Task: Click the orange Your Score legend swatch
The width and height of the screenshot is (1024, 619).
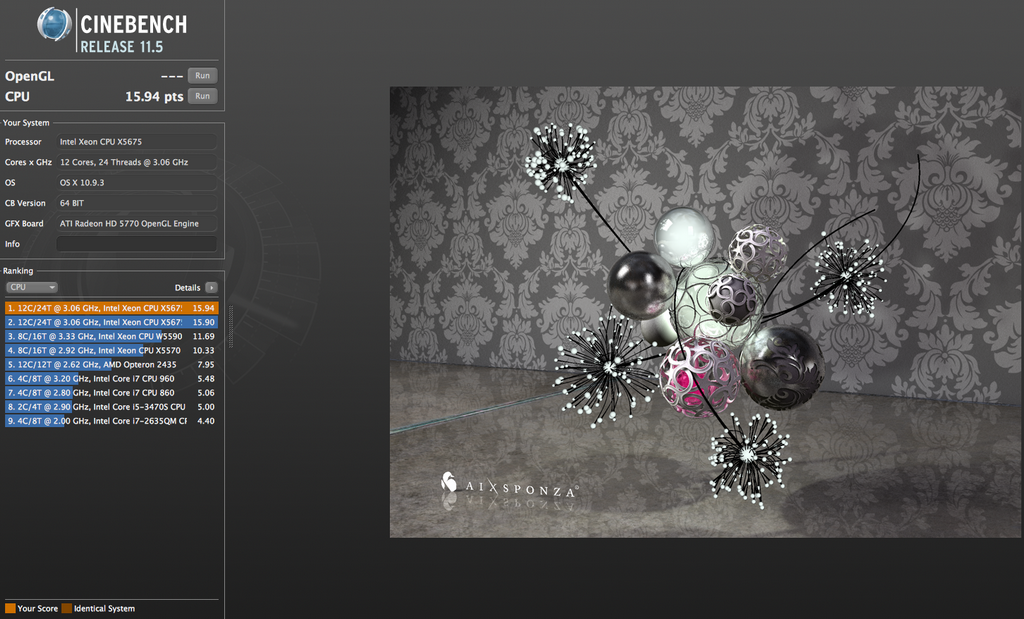Action: click(x=10, y=608)
